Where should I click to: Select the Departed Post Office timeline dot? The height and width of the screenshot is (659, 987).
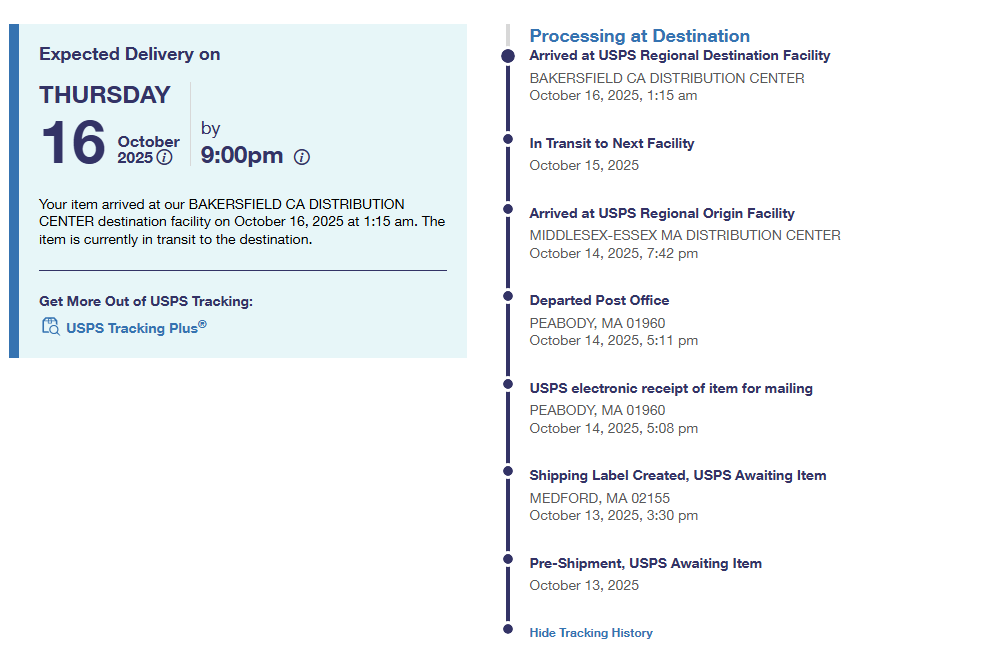[508, 296]
